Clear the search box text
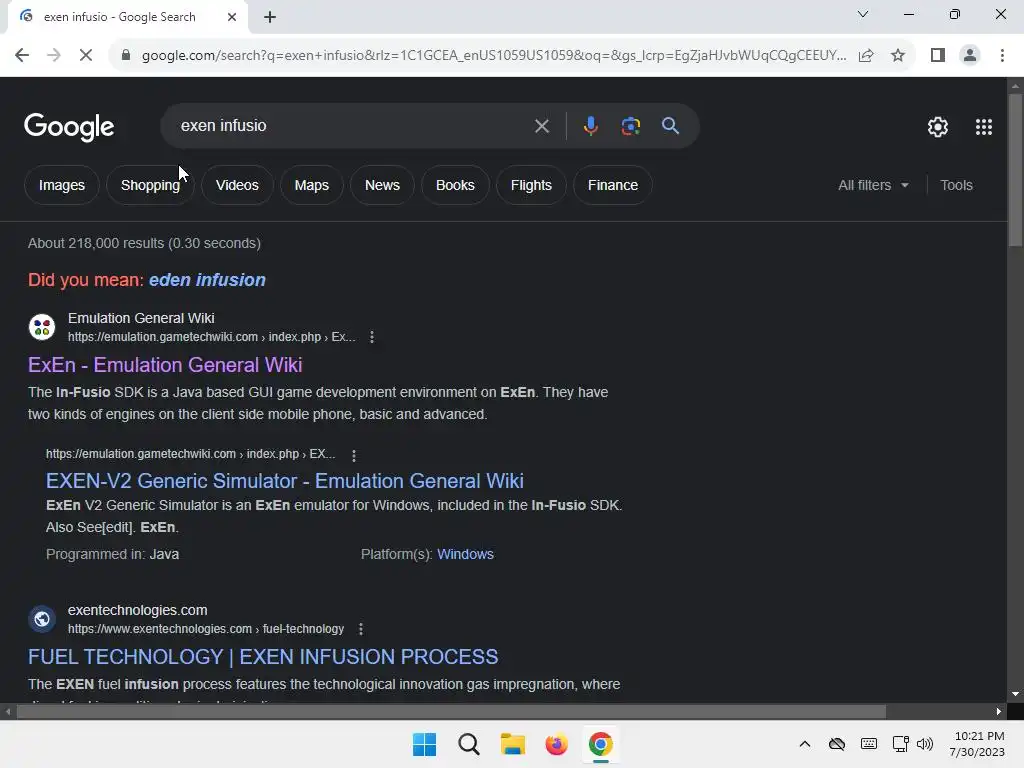This screenshot has height=768, width=1024. coord(541,126)
